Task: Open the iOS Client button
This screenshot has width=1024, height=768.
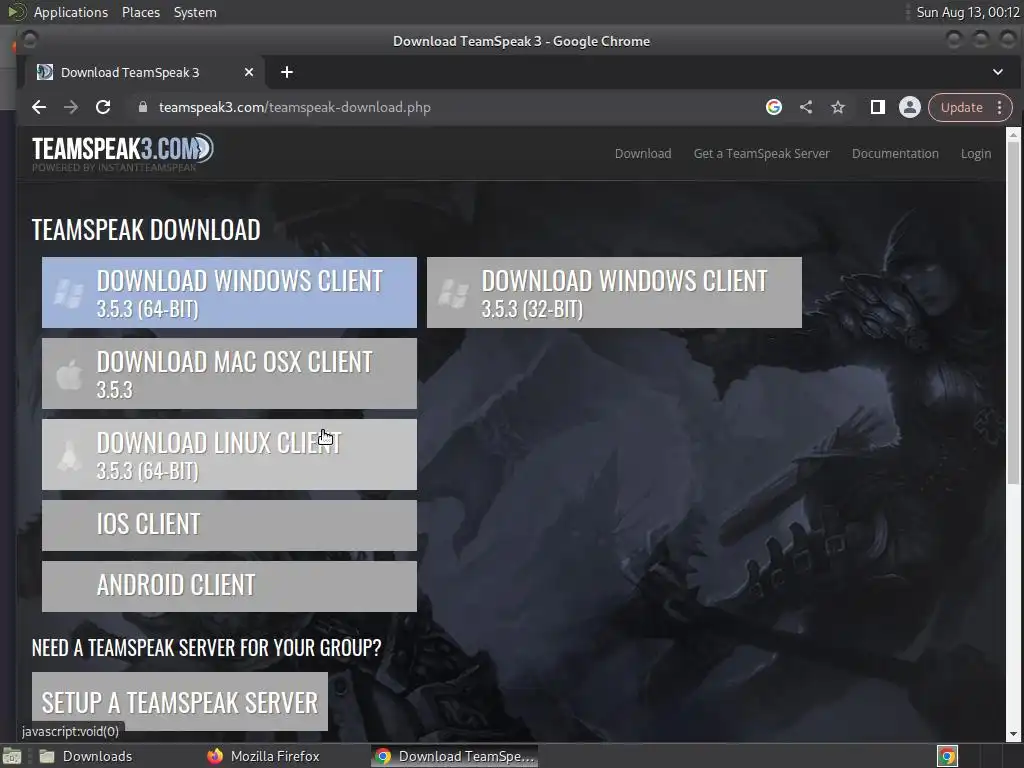Action: pyautogui.click(x=229, y=525)
